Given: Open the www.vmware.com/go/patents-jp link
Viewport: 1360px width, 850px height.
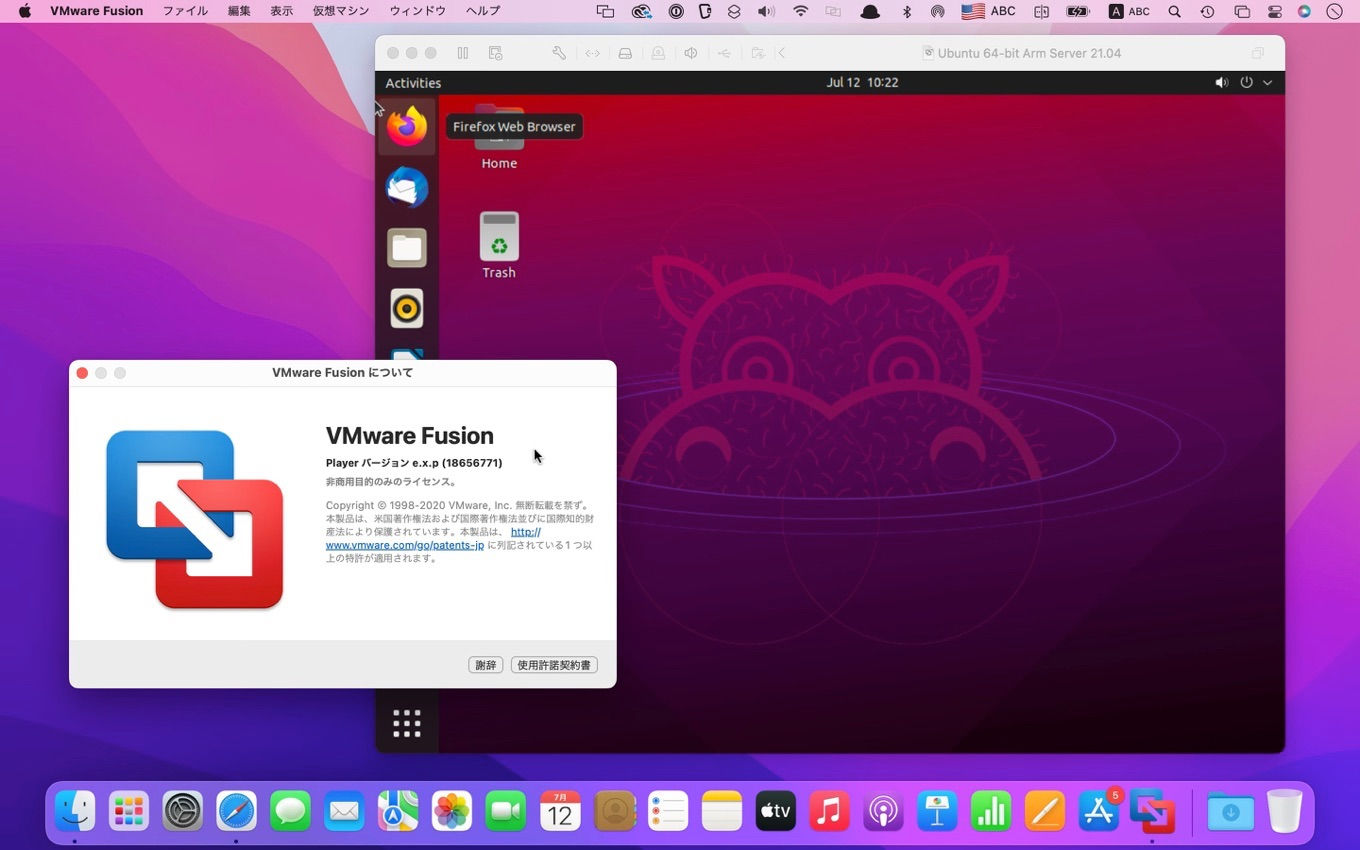Looking at the screenshot, I should (405, 545).
